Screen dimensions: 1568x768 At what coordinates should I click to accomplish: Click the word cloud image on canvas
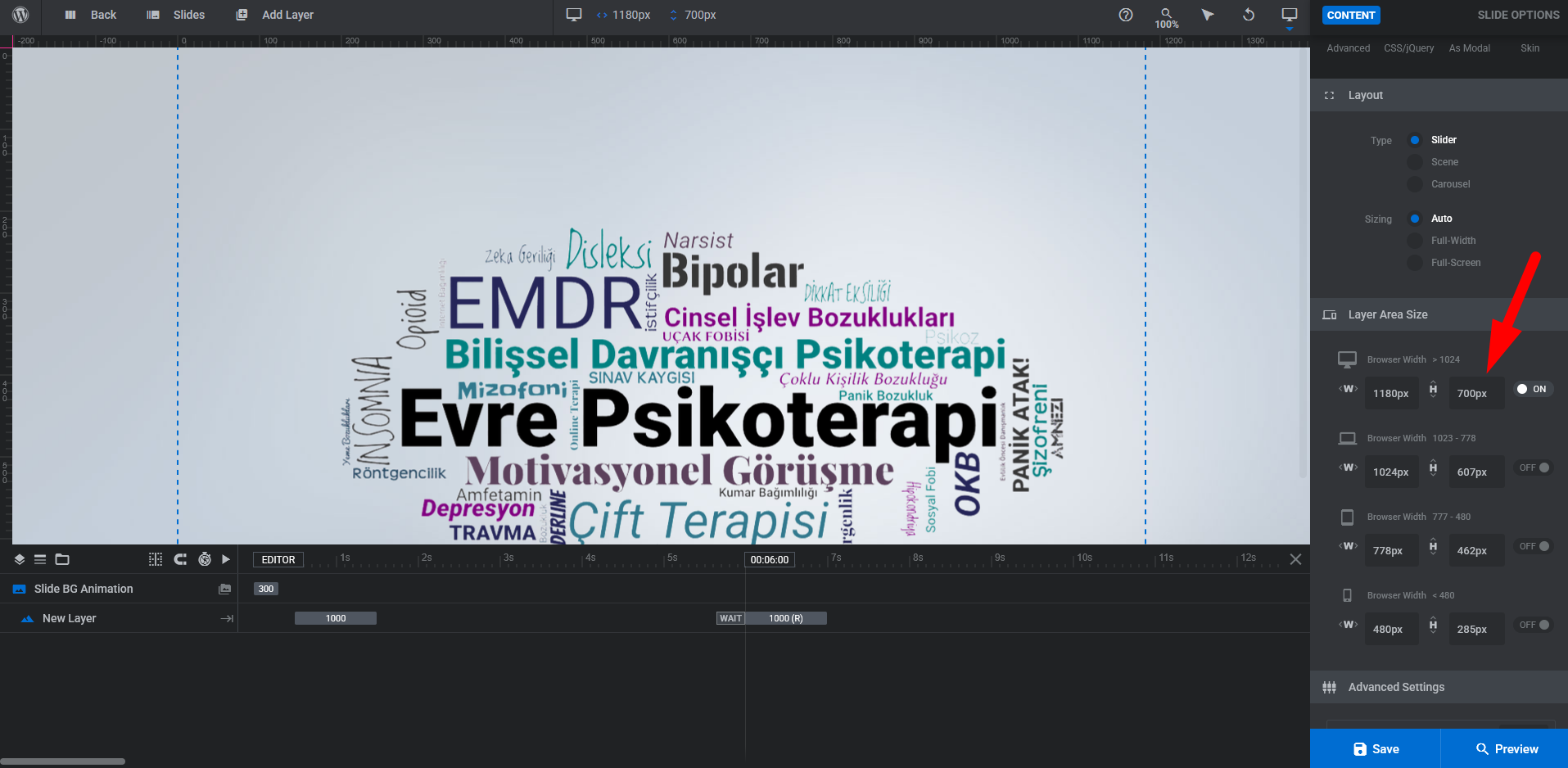point(703,385)
